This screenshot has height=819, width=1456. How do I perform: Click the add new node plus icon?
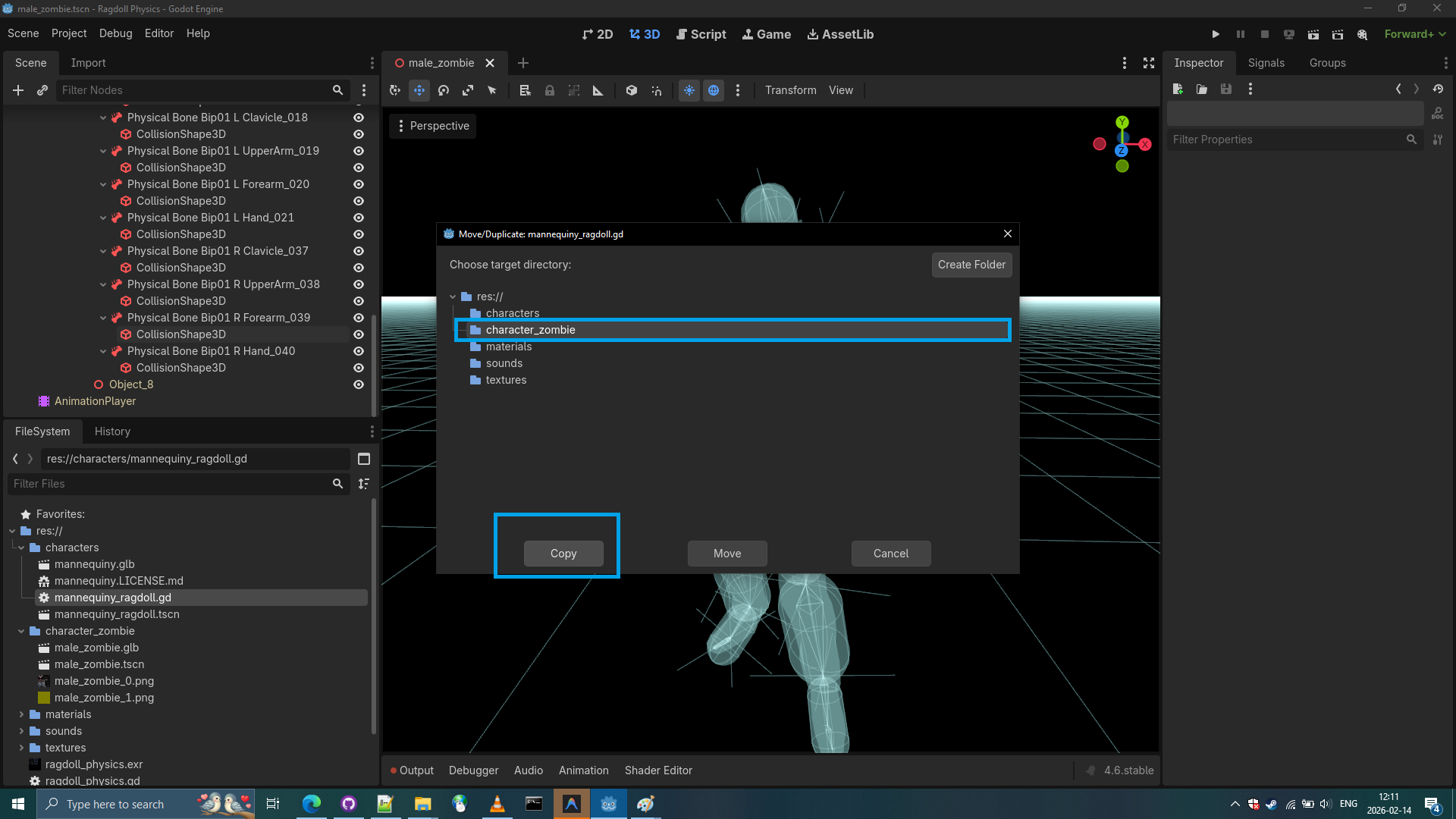(x=18, y=90)
